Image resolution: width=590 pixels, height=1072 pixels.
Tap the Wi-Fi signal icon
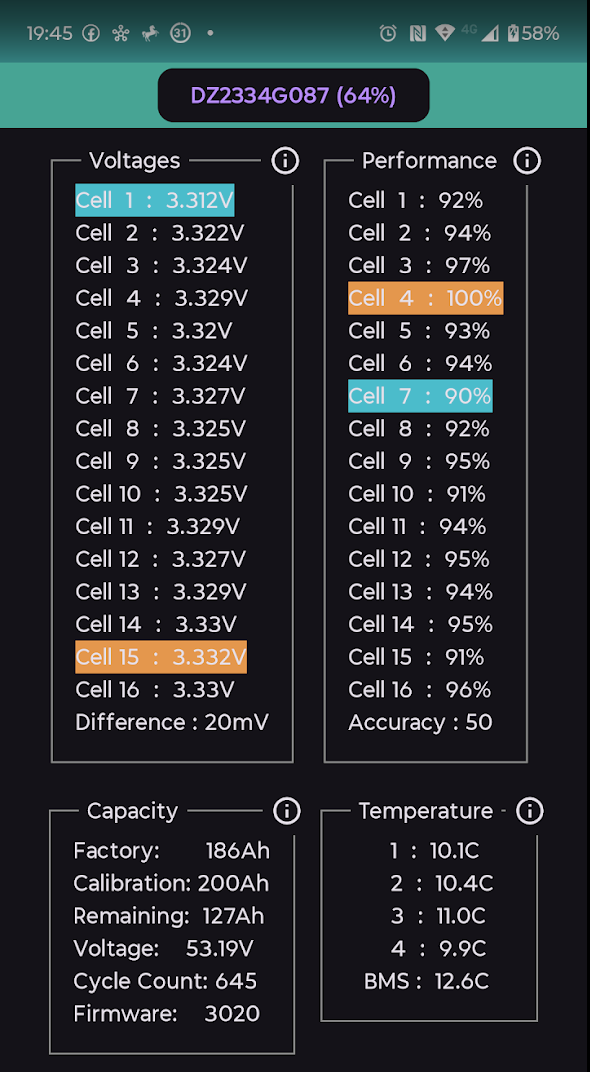click(x=445, y=33)
